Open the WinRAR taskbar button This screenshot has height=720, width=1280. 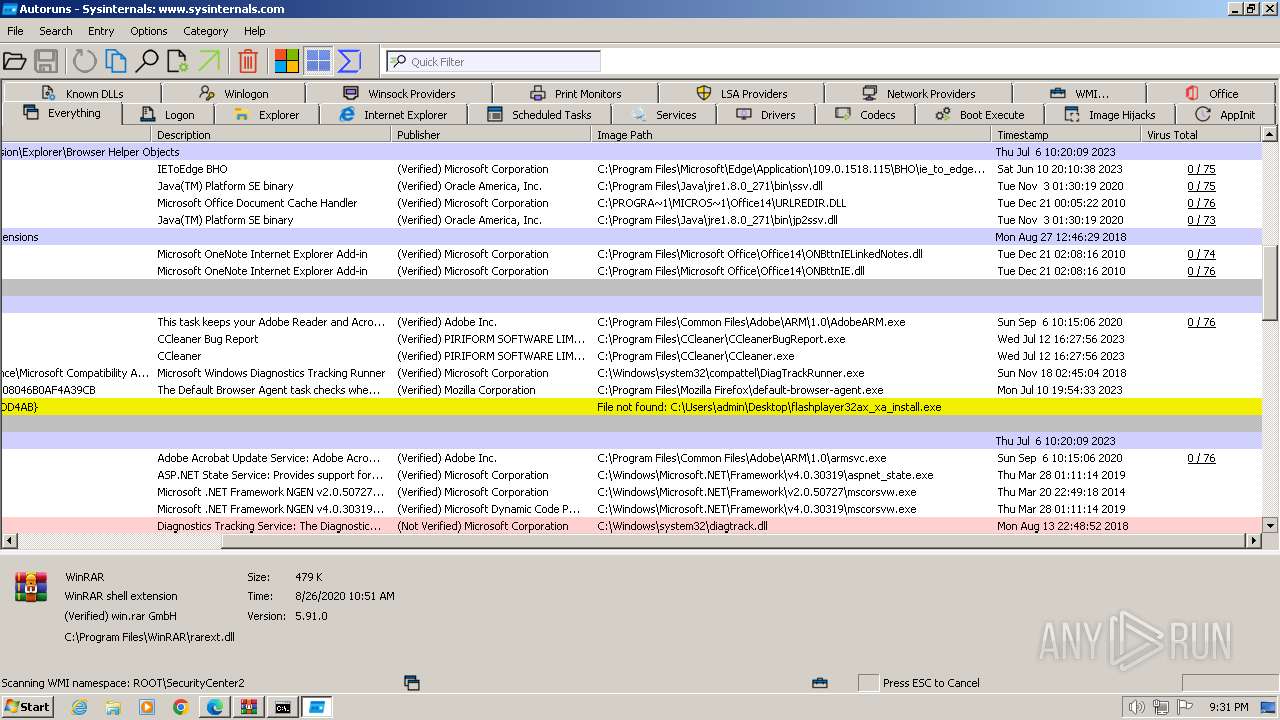(x=248, y=707)
